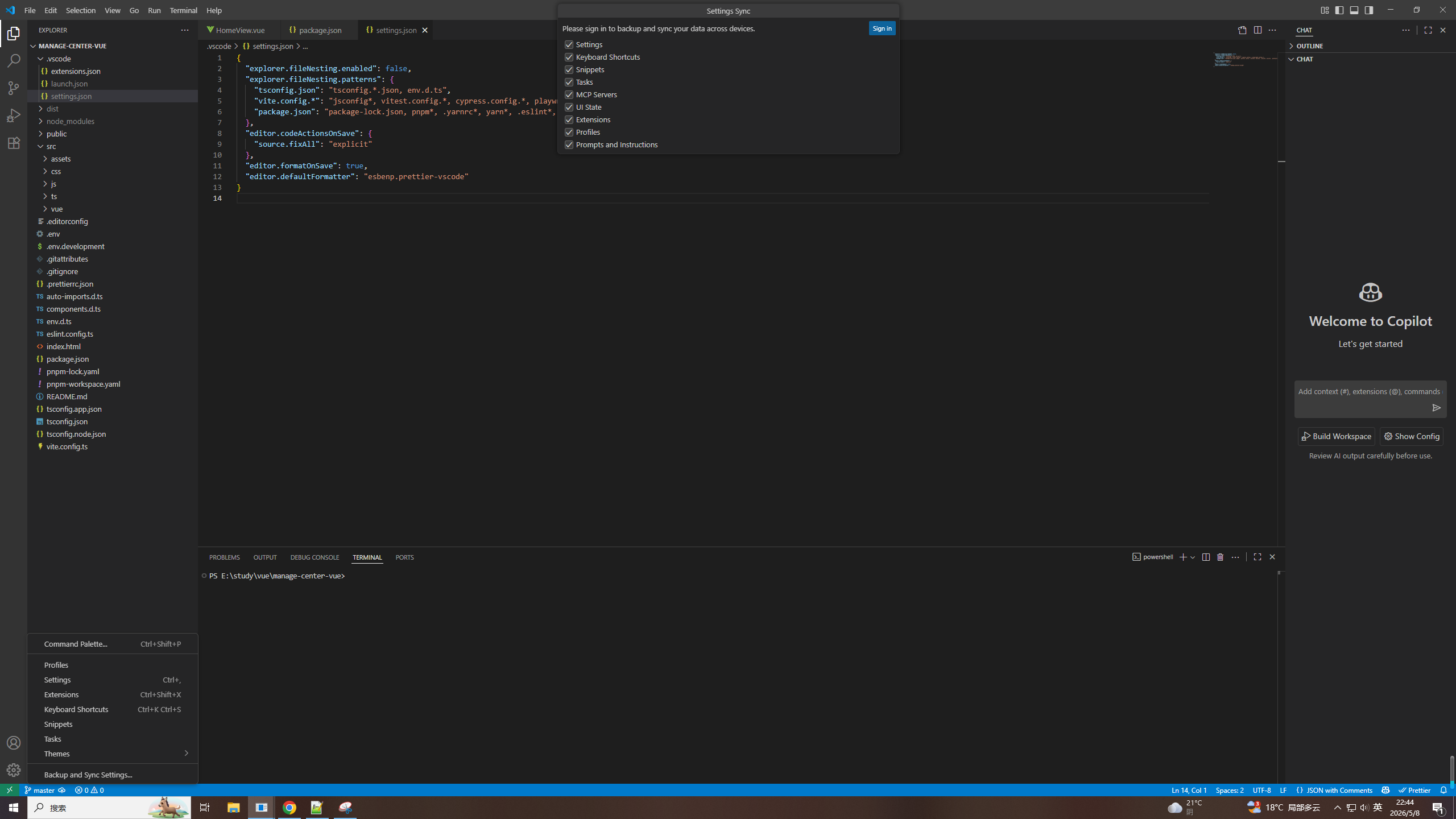Viewport: 1456px width, 819px height.
Task: Open editor more actions ellipsis
Action: pyautogui.click(x=1272, y=30)
